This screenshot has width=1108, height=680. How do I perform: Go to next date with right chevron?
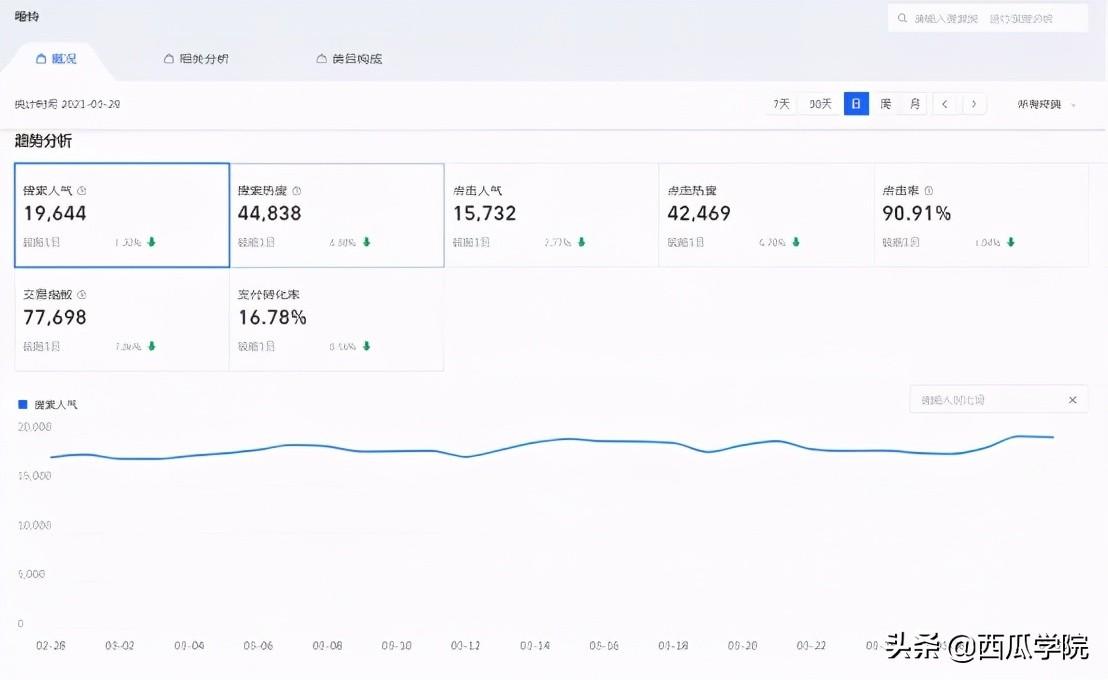tap(974, 104)
